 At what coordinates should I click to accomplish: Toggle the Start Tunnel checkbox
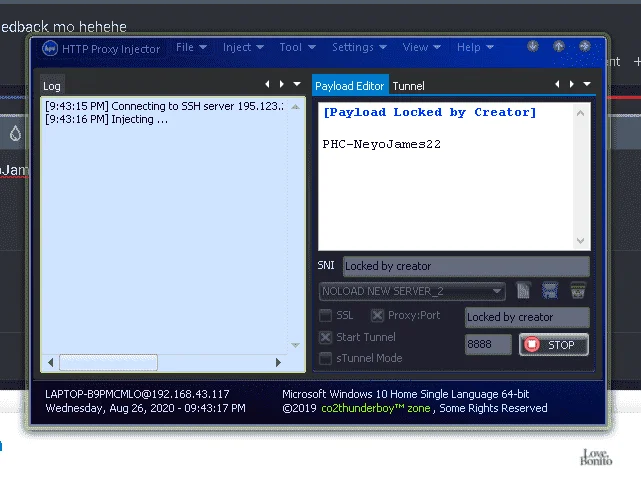[325, 337]
